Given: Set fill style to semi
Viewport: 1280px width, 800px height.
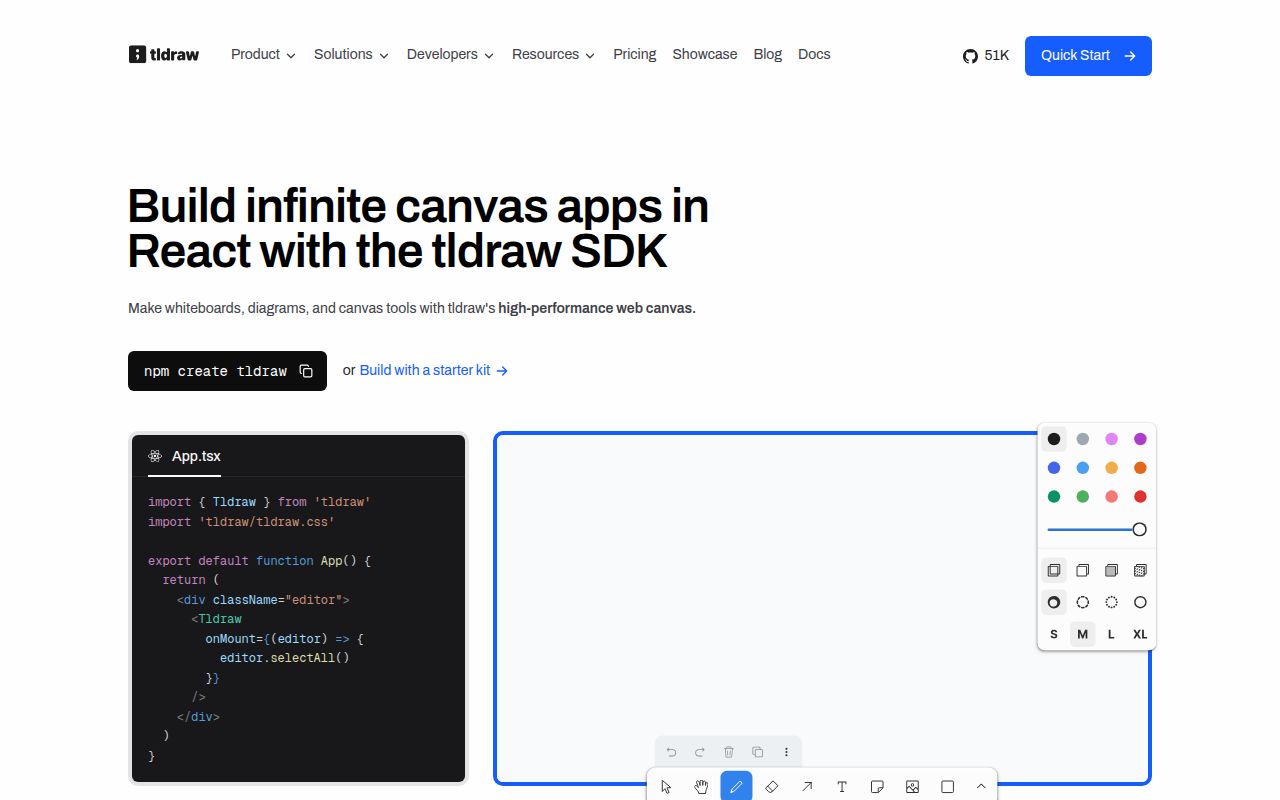Looking at the screenshot, I should (x=1082, y=570).
